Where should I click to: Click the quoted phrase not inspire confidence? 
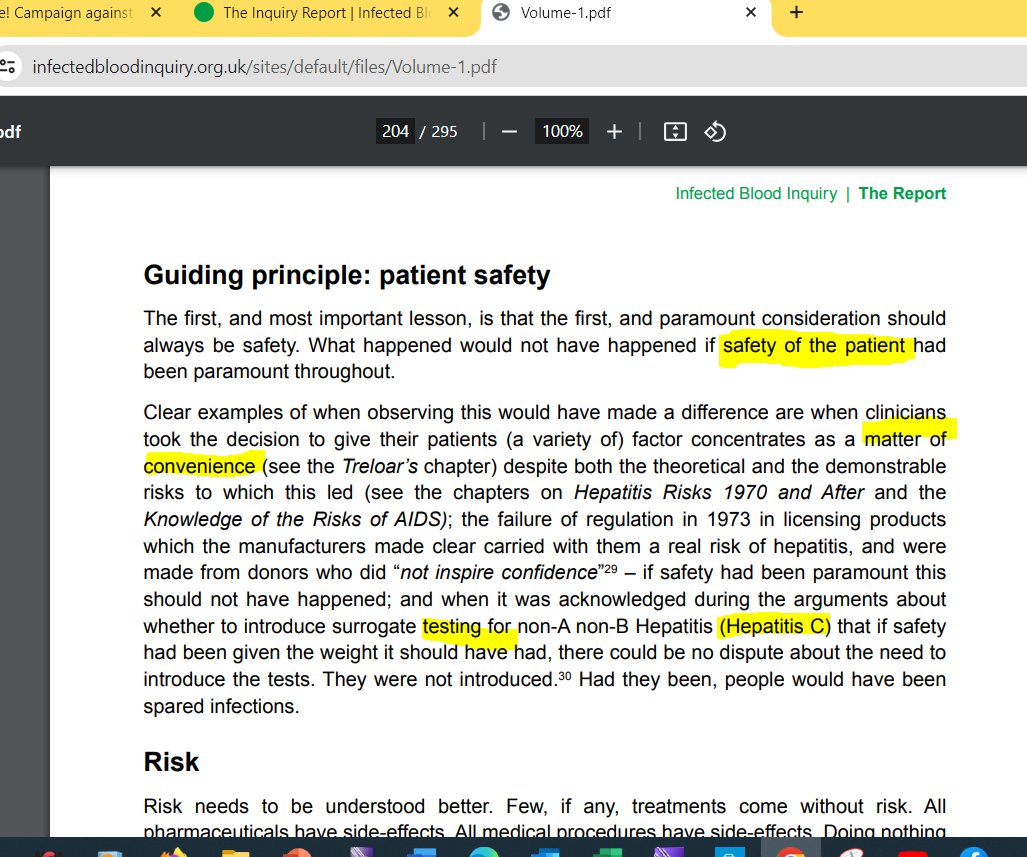[498, 572]
